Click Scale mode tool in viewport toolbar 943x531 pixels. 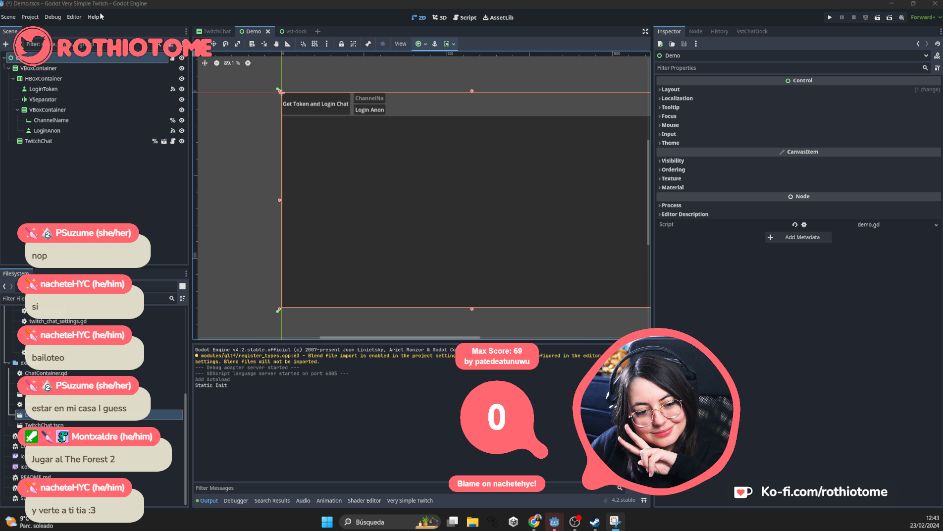click(x=238, y=44)
